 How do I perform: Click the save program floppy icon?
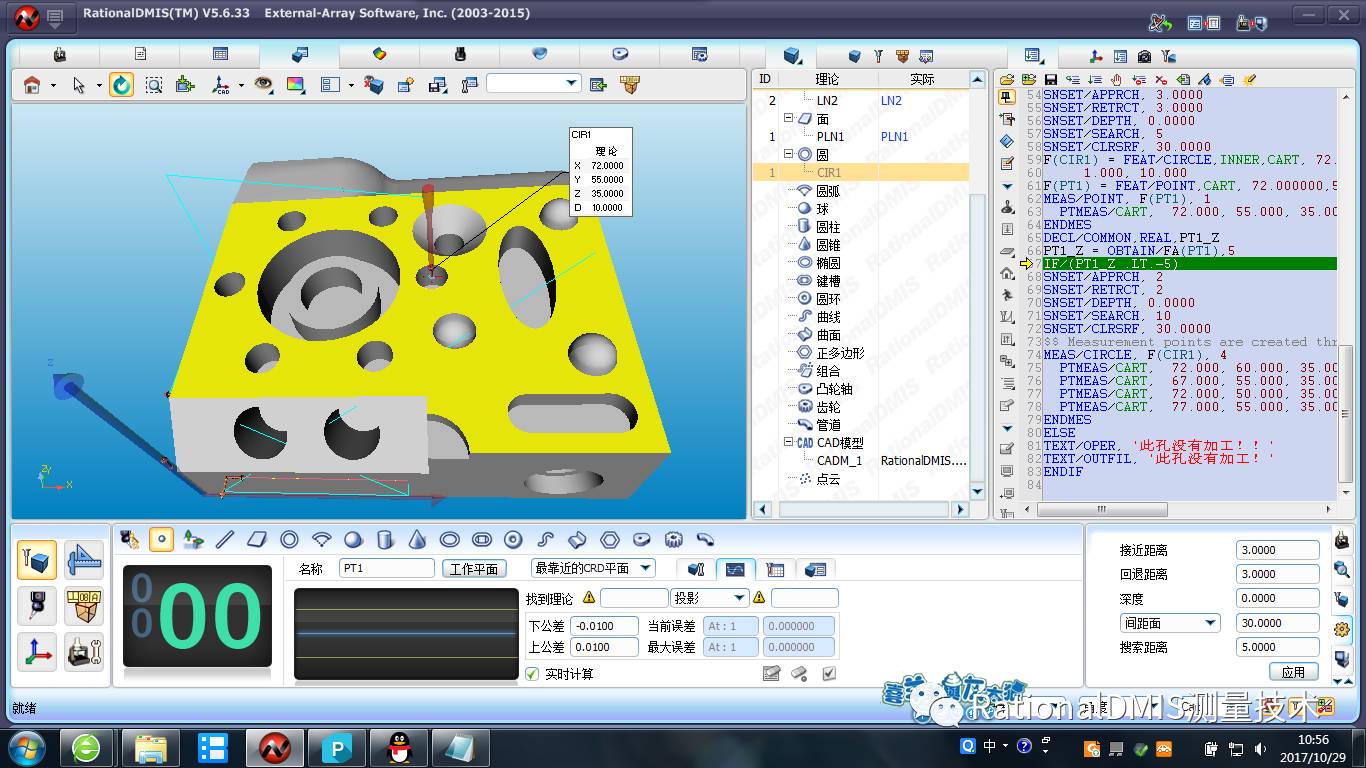(1050, 79)
